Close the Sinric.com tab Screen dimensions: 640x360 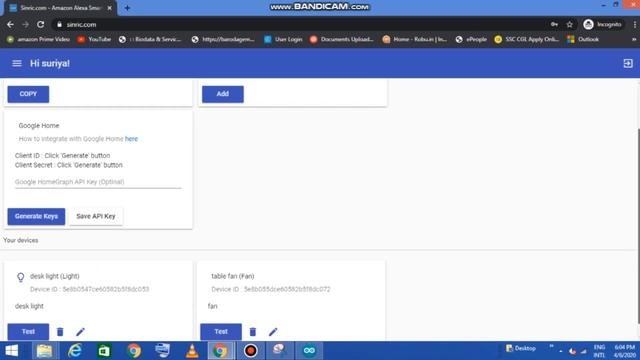tap(109, 8)
